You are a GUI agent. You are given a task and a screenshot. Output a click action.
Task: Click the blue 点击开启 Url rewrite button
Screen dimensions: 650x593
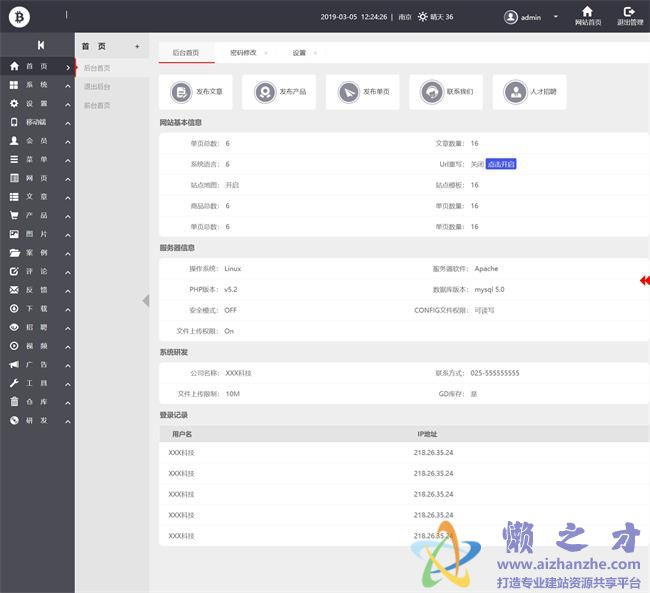coord(501,164)
